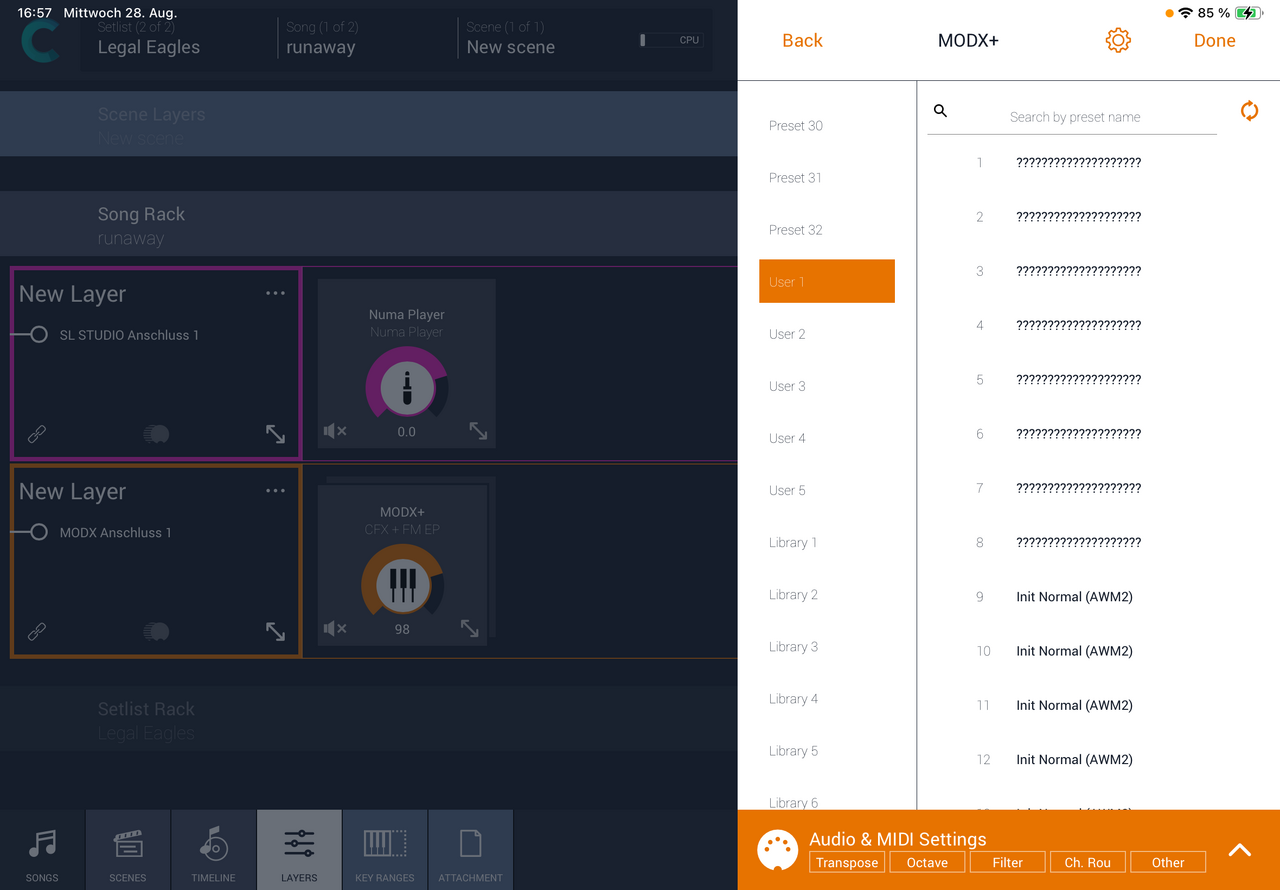The width and height of the screenshot is (1280, 890).
Task: Select the User 3 bank
Action: pos(827,386)
